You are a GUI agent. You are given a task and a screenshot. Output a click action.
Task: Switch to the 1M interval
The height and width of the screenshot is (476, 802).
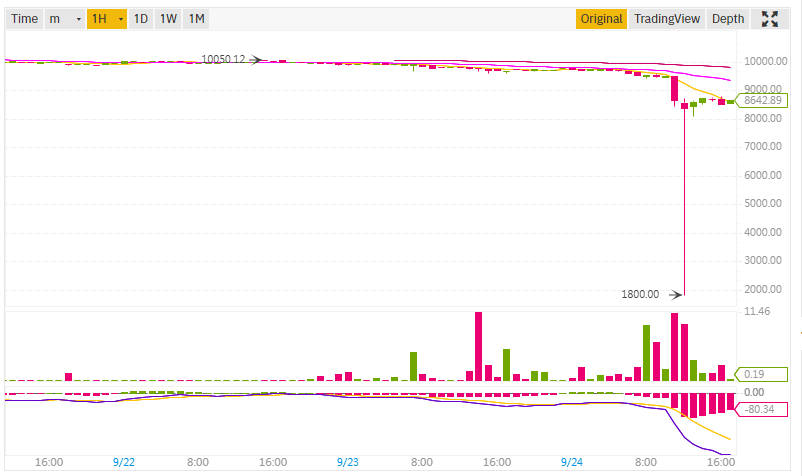pyautogui.click(x=196, y=19)
